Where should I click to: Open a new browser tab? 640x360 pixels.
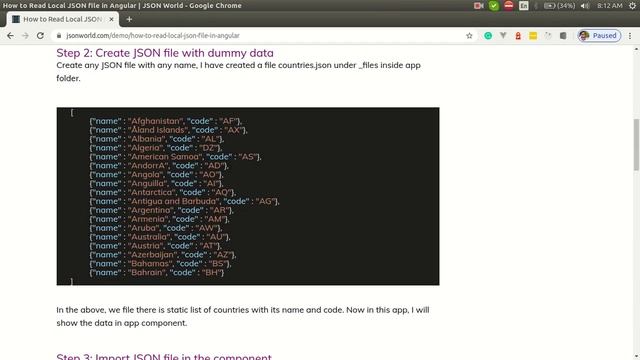tap(129, 19)
